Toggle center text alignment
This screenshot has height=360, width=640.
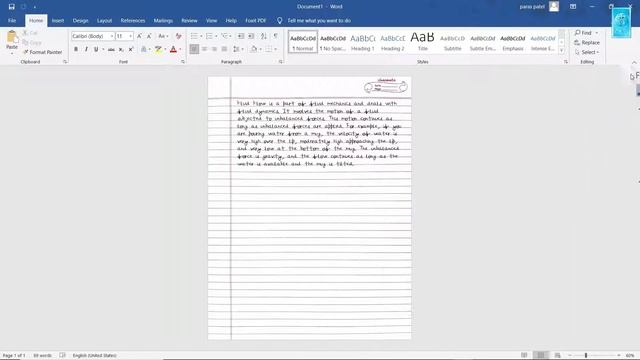(x=204, y=49)
